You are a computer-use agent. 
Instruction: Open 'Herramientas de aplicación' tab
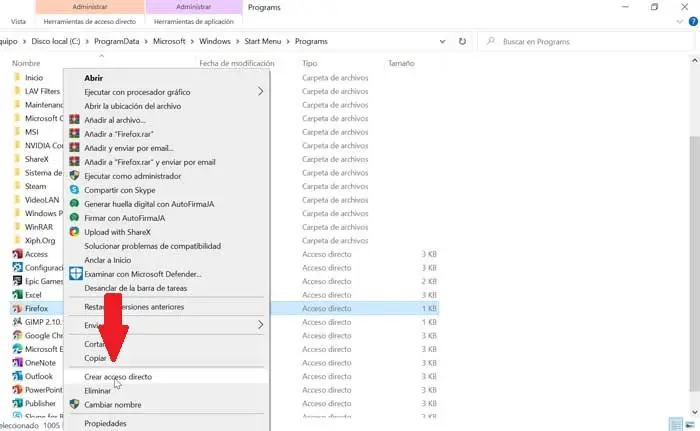194,21
